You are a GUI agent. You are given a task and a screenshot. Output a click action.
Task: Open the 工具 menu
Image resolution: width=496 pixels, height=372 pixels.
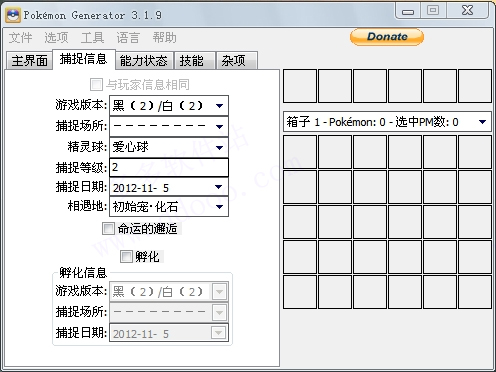point(92,38)
